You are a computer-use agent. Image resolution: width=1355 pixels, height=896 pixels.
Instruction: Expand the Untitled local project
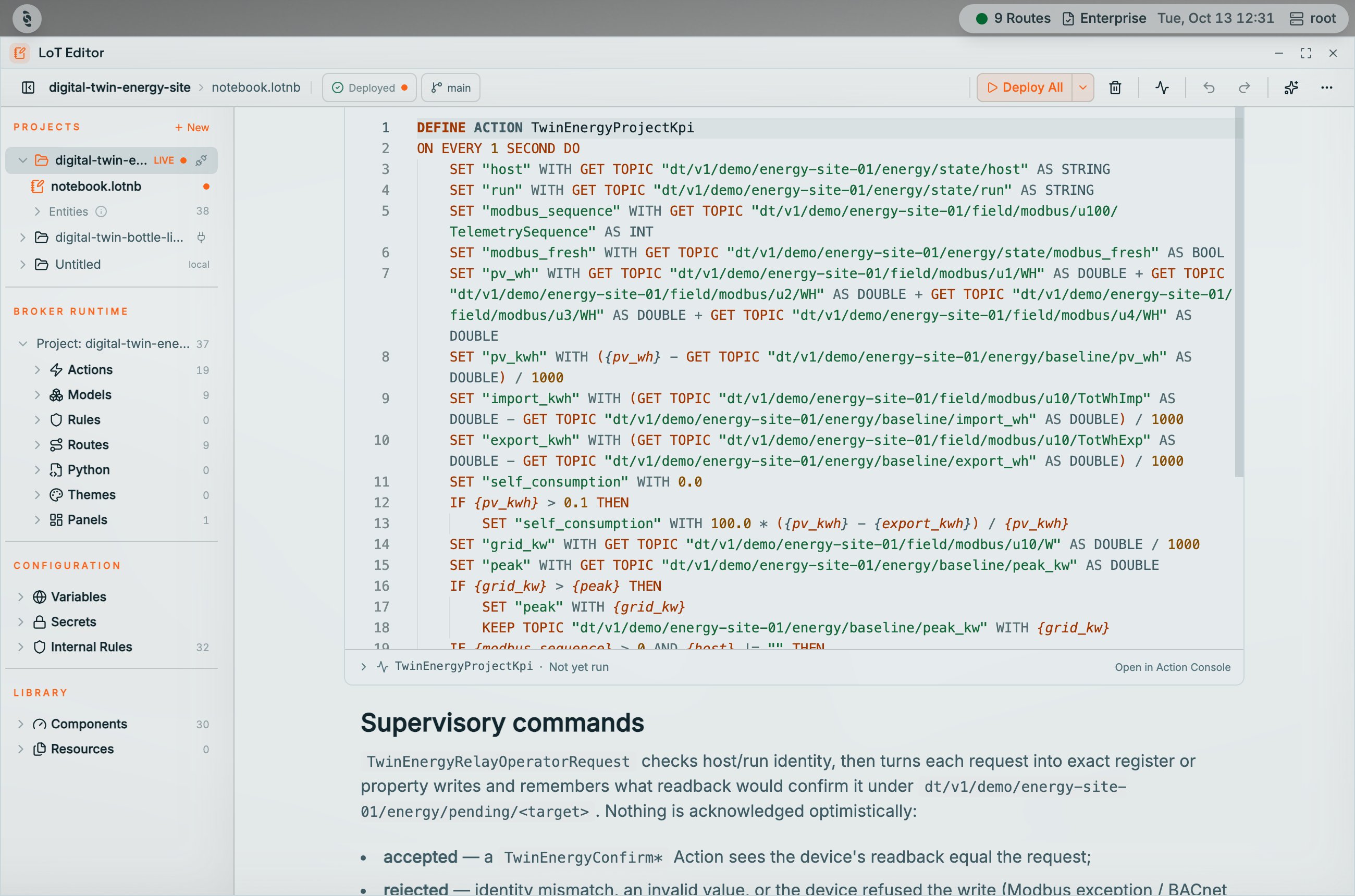23,265
